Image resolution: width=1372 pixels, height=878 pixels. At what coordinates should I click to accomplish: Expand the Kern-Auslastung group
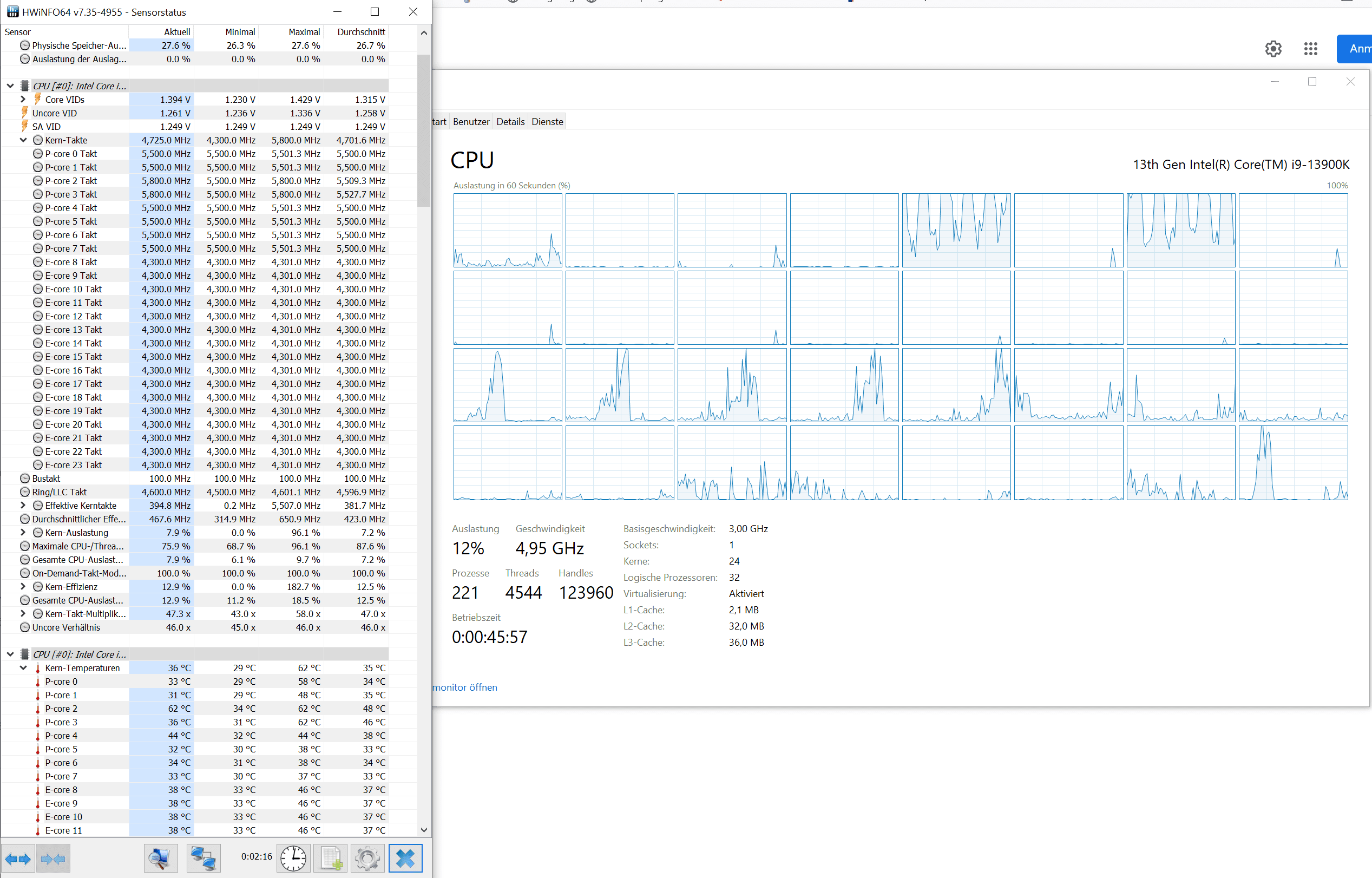(23, 532)
